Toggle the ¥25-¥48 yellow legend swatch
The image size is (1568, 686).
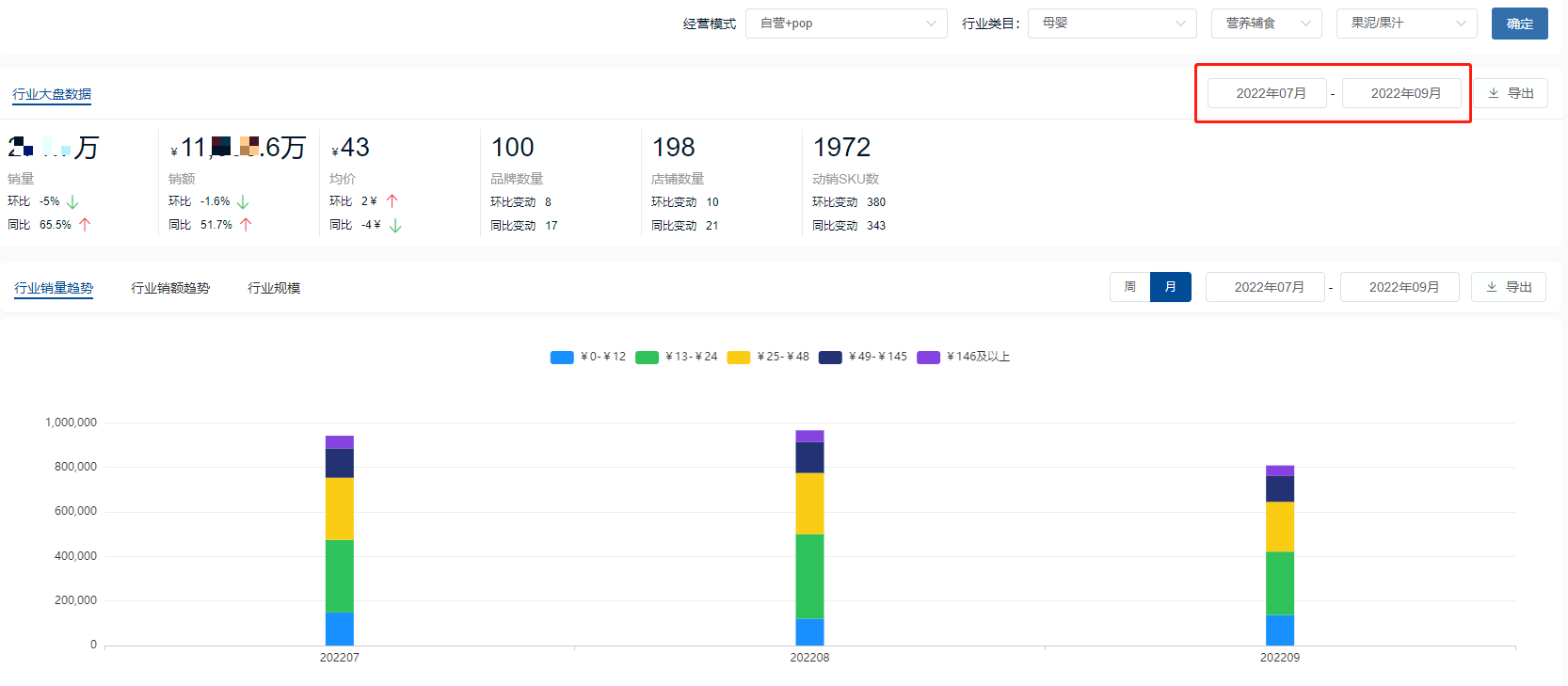(x=739, y=357)
